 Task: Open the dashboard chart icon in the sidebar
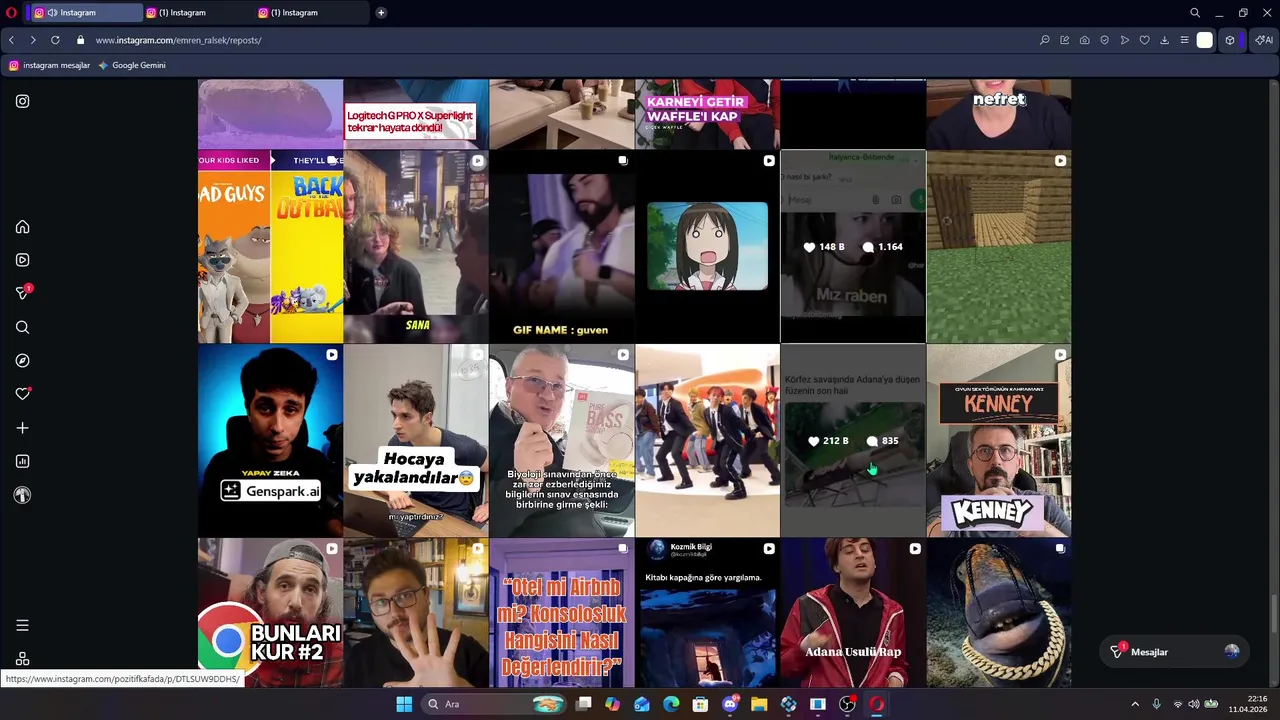click(22, 461)
